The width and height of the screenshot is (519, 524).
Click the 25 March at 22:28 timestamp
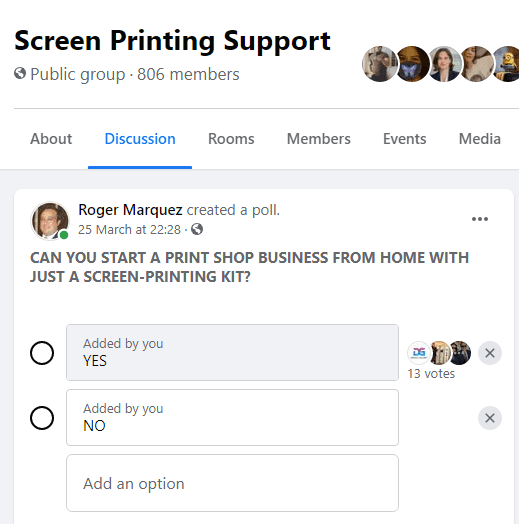click(129, 230)
